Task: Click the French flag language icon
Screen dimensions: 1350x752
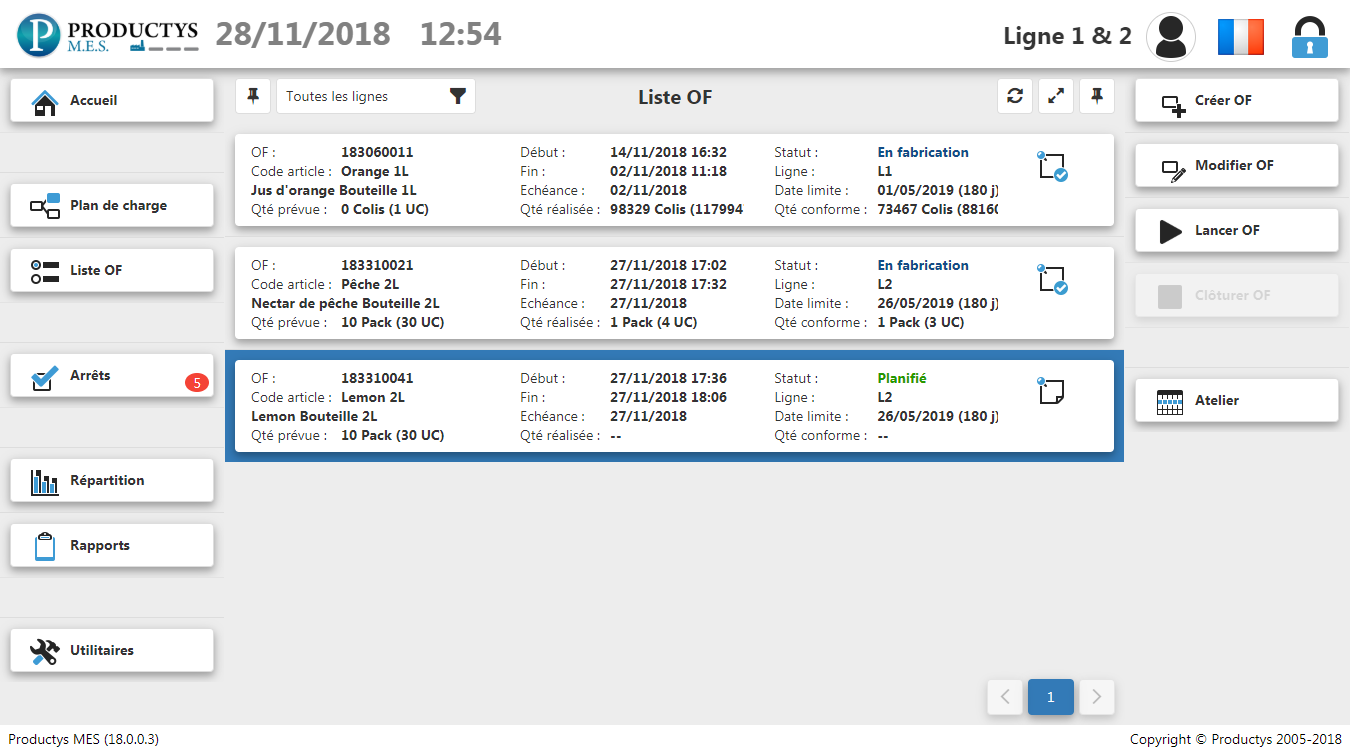Action: click(x=1240, y=37)
